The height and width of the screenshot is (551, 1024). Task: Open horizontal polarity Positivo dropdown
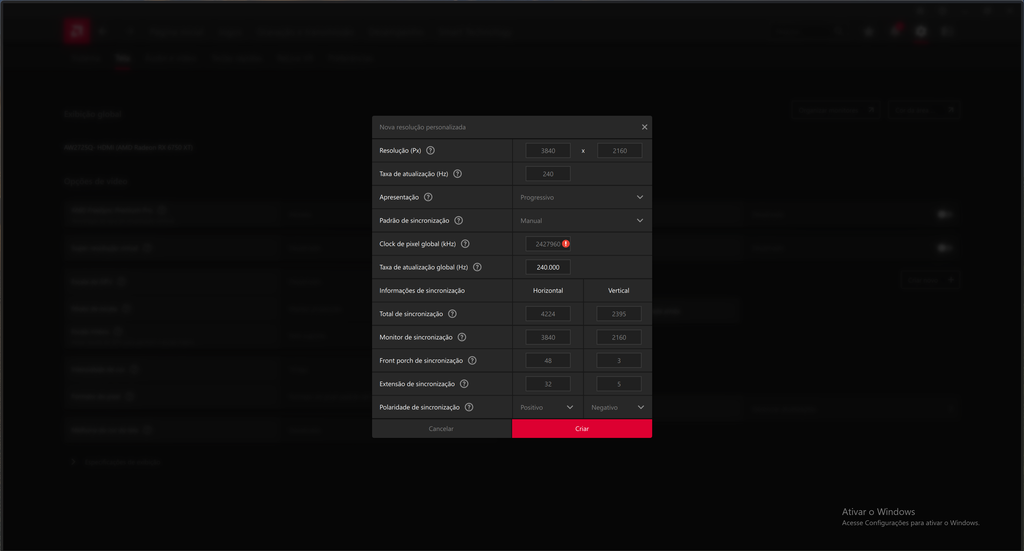click(546, 407)
